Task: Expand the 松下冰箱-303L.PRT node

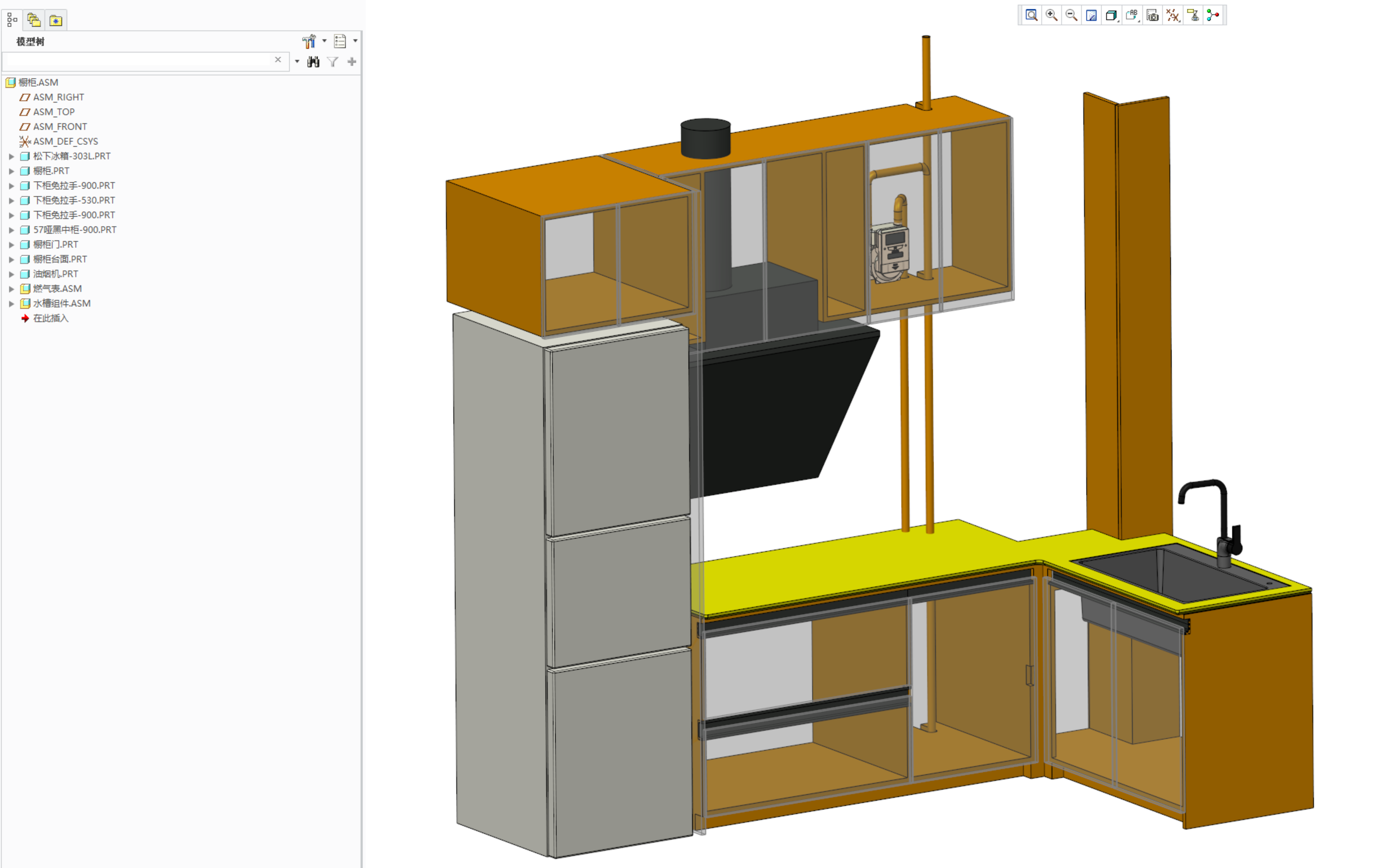Action: pyautogui.click(x=11, y=156)
